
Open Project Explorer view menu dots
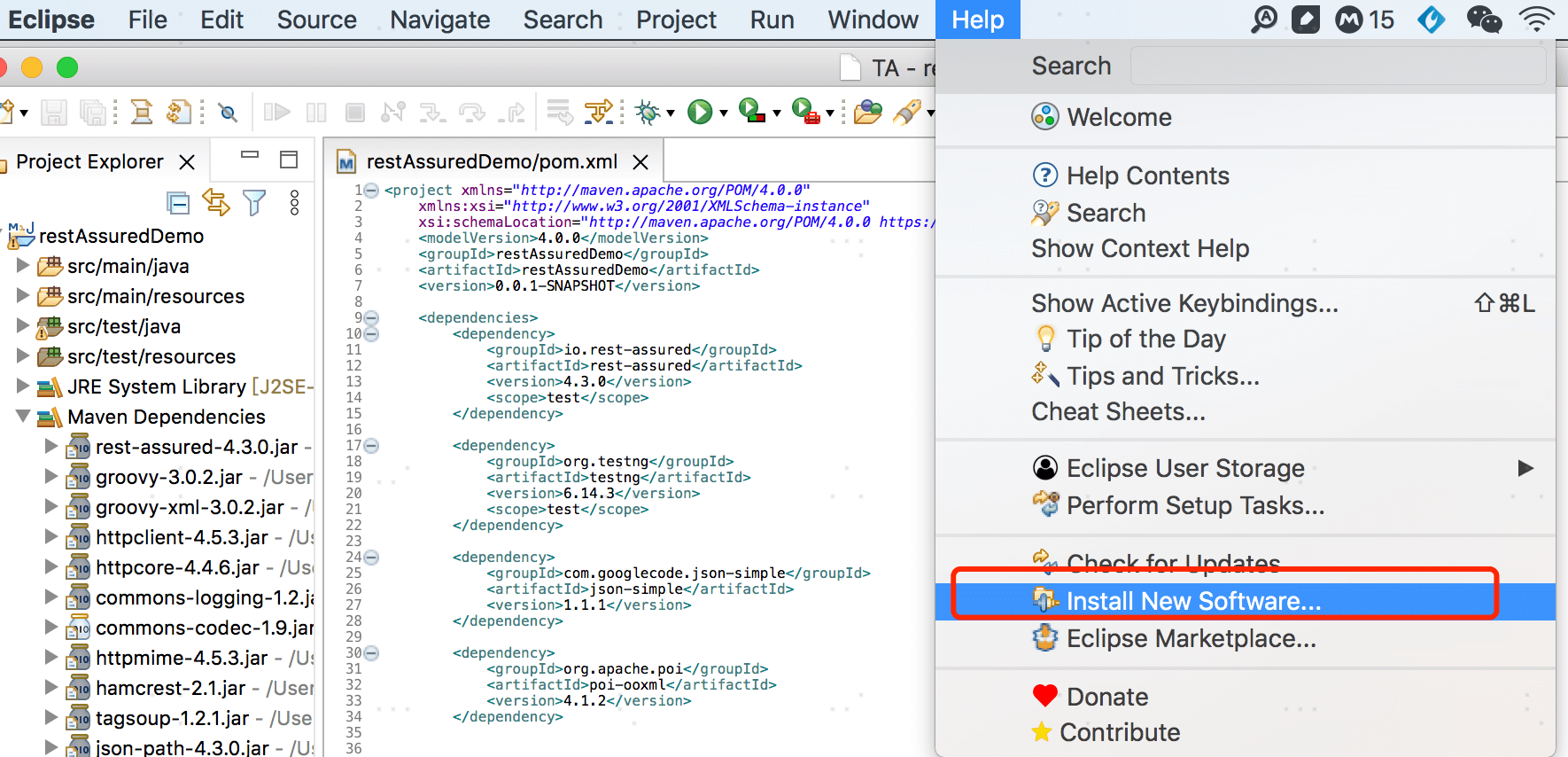pyautogui.click(x=295, y=203)
